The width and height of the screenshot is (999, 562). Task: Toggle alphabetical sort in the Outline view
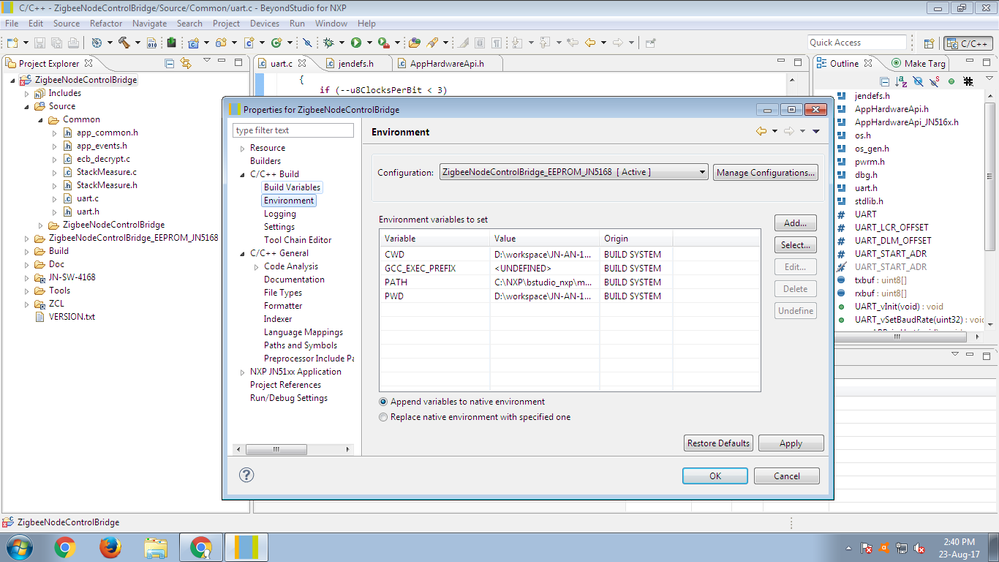[901, 82]
